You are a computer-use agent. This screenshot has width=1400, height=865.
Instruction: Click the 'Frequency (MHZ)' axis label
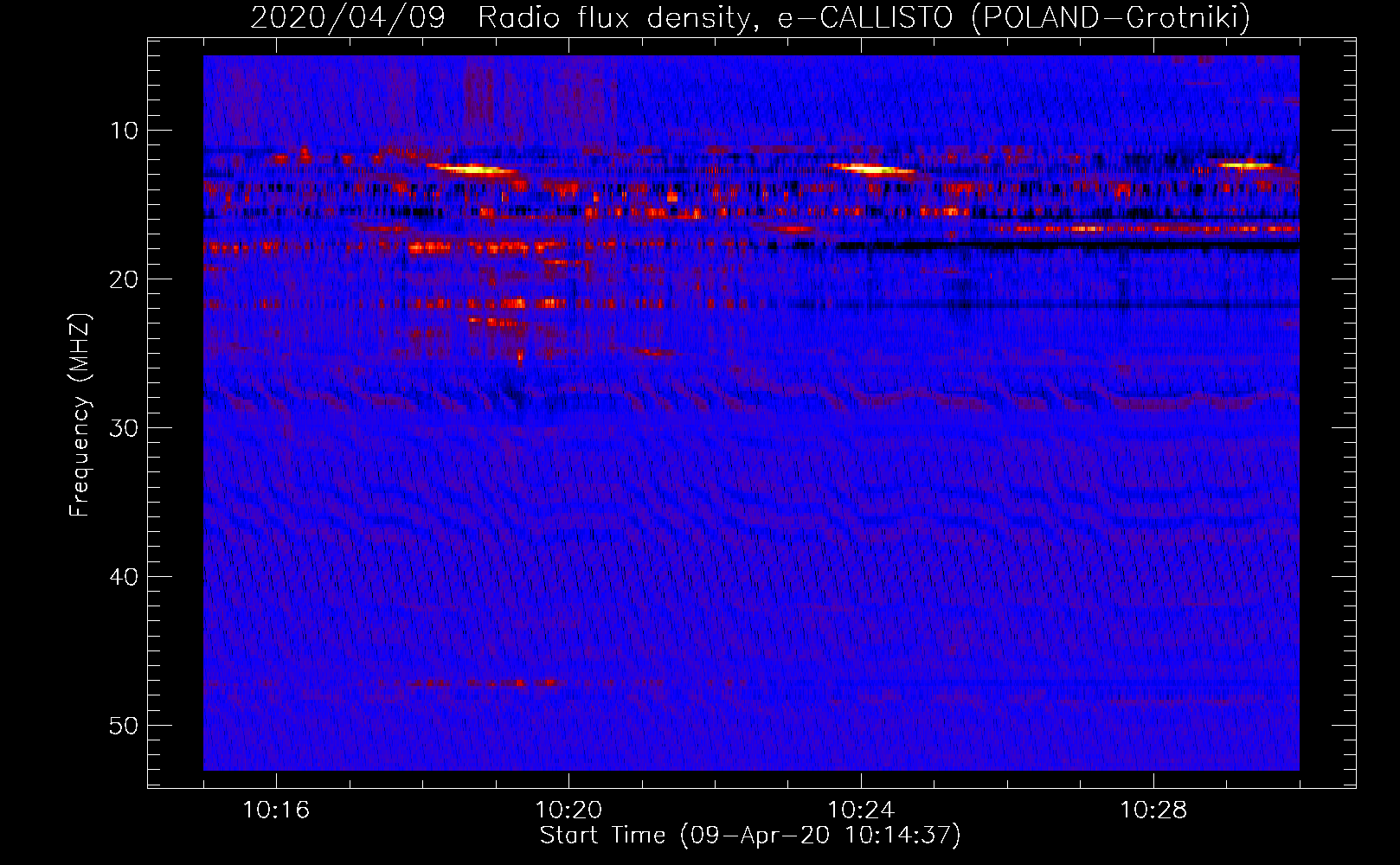[x=80, y=415]
